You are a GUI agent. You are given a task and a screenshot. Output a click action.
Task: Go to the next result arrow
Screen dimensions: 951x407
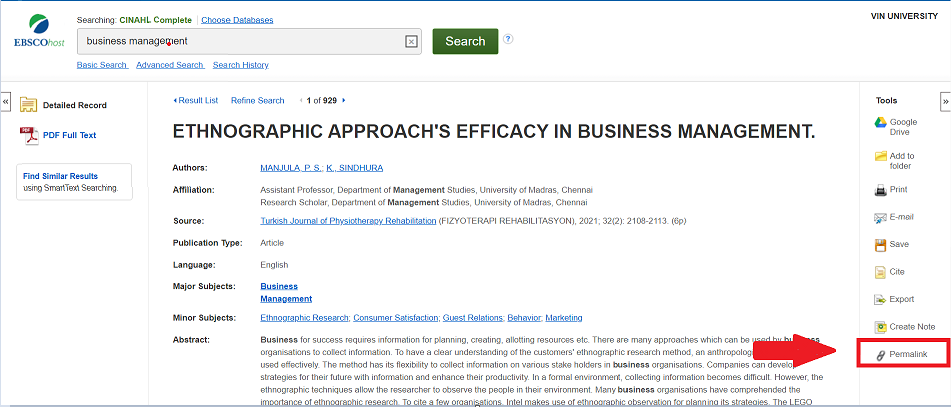344,100
